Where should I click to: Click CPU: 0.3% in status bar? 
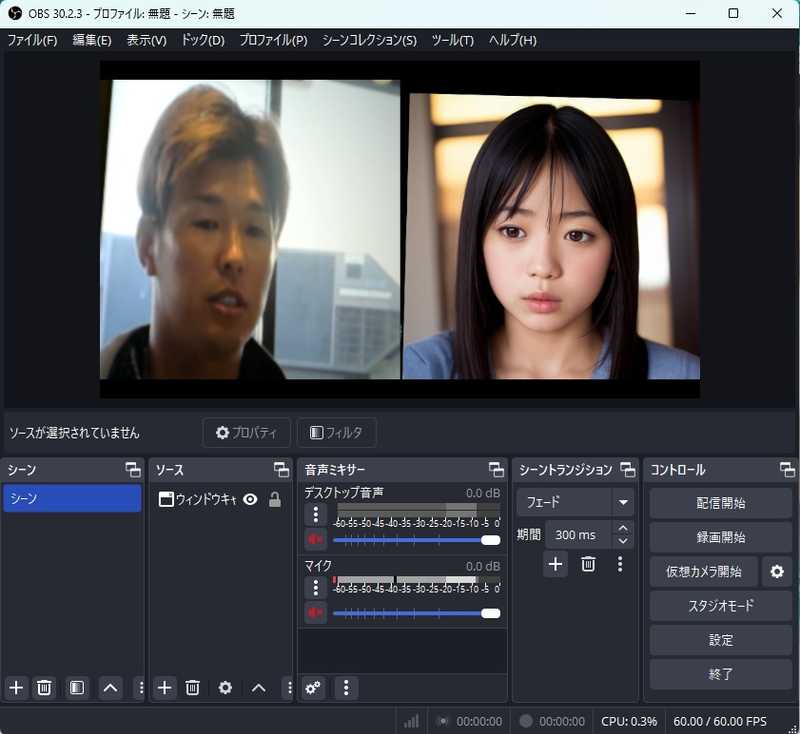629,721
